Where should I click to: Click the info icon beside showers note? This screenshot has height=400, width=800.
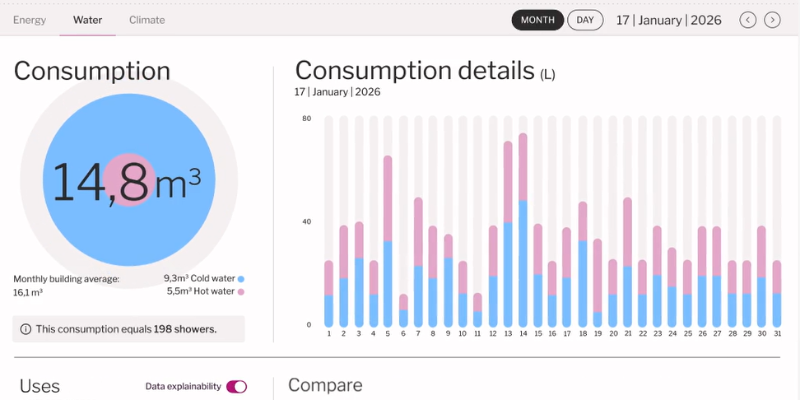(24, 328)
